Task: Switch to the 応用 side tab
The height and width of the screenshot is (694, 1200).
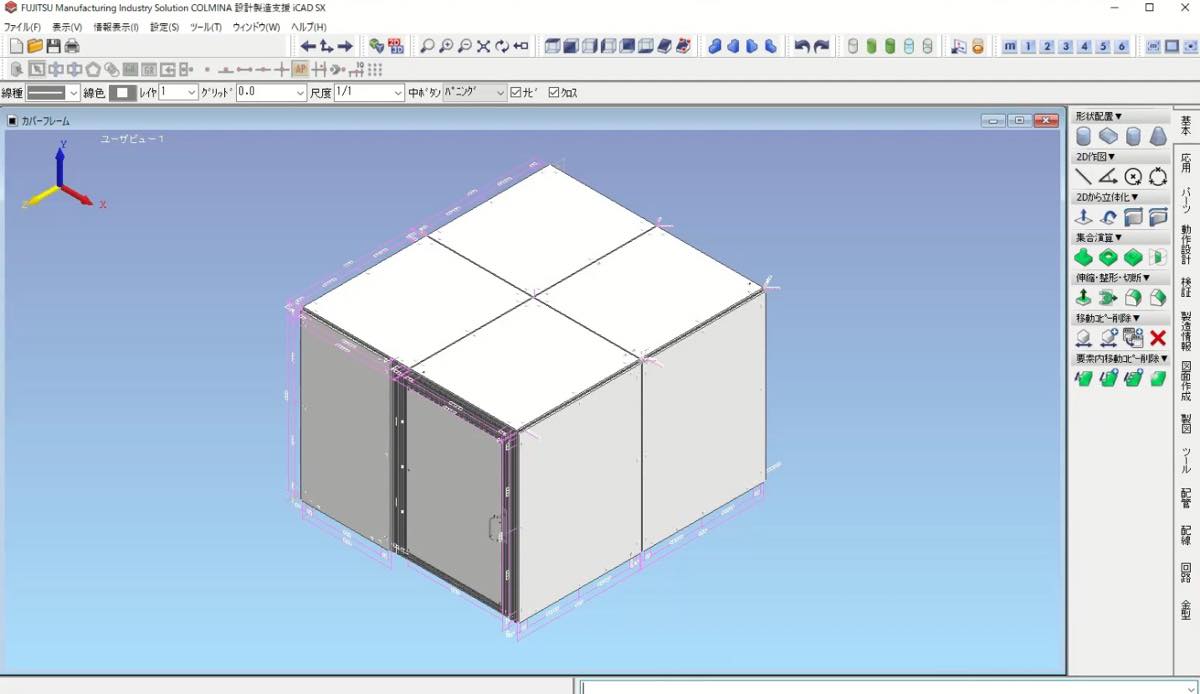Action: click(1186, 162)
